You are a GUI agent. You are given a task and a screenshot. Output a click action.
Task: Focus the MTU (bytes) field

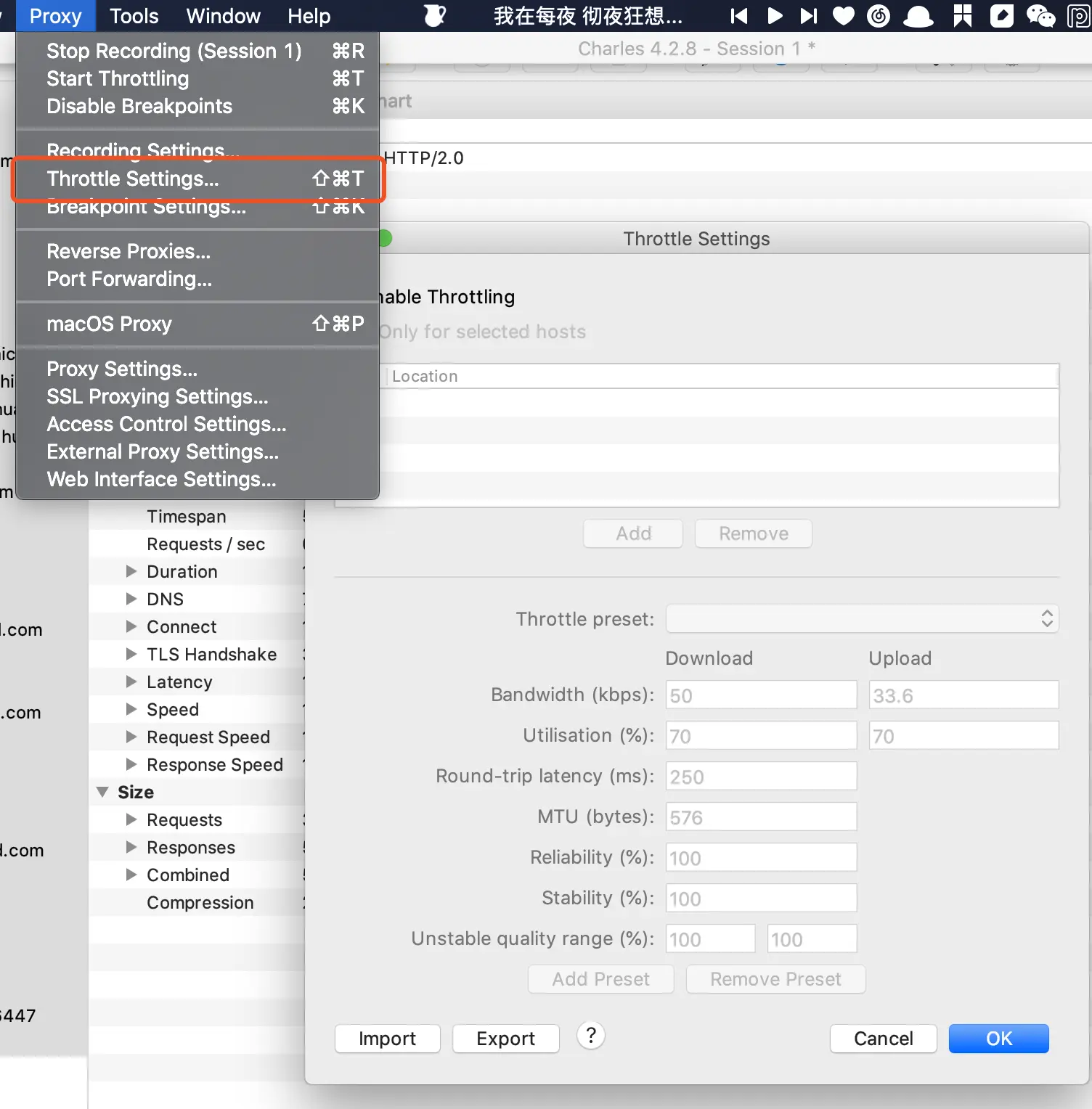click(x=761, y=817)
